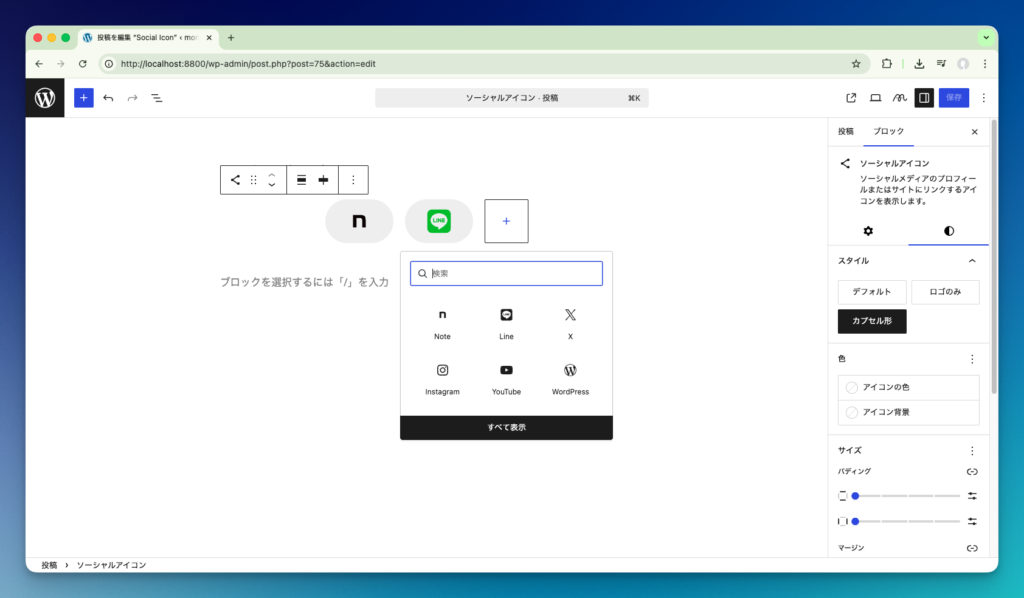This screenshot has height=598, width=1024.
Task: Click the アイコン背景 color swatch
Action: pos(908,412)
